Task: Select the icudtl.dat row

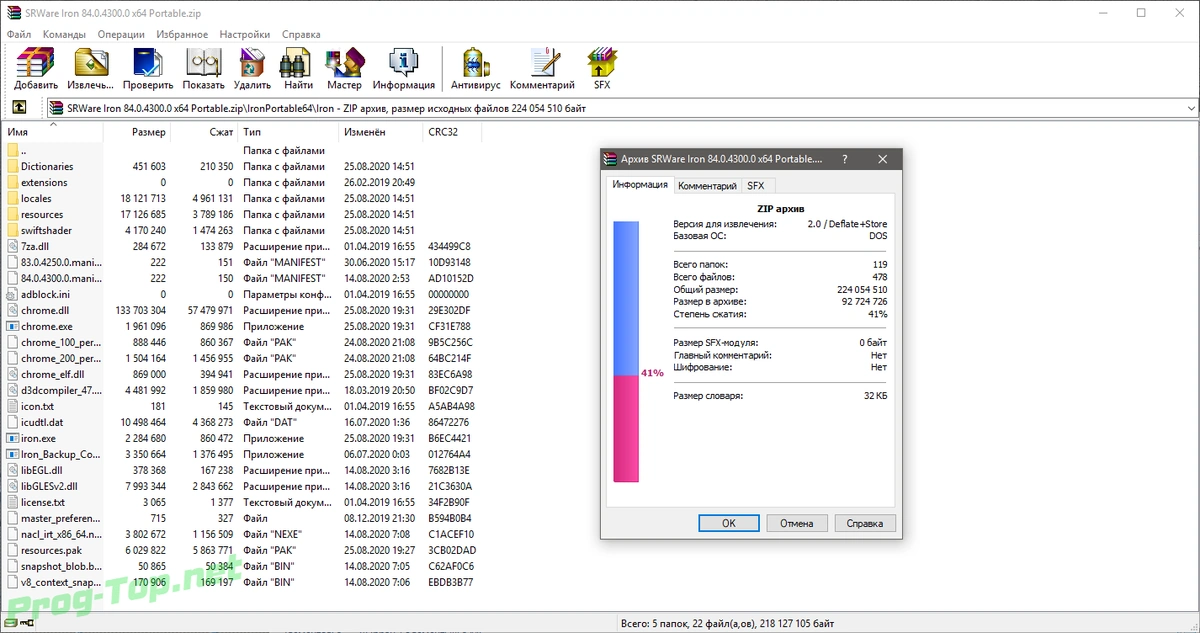Action: pos(241,422)
